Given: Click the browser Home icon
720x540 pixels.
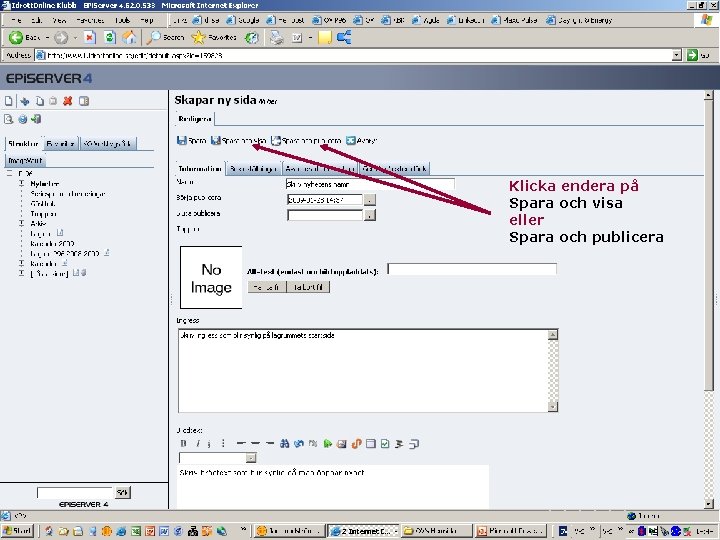Looking at the screenshot, I should (129, 37).
